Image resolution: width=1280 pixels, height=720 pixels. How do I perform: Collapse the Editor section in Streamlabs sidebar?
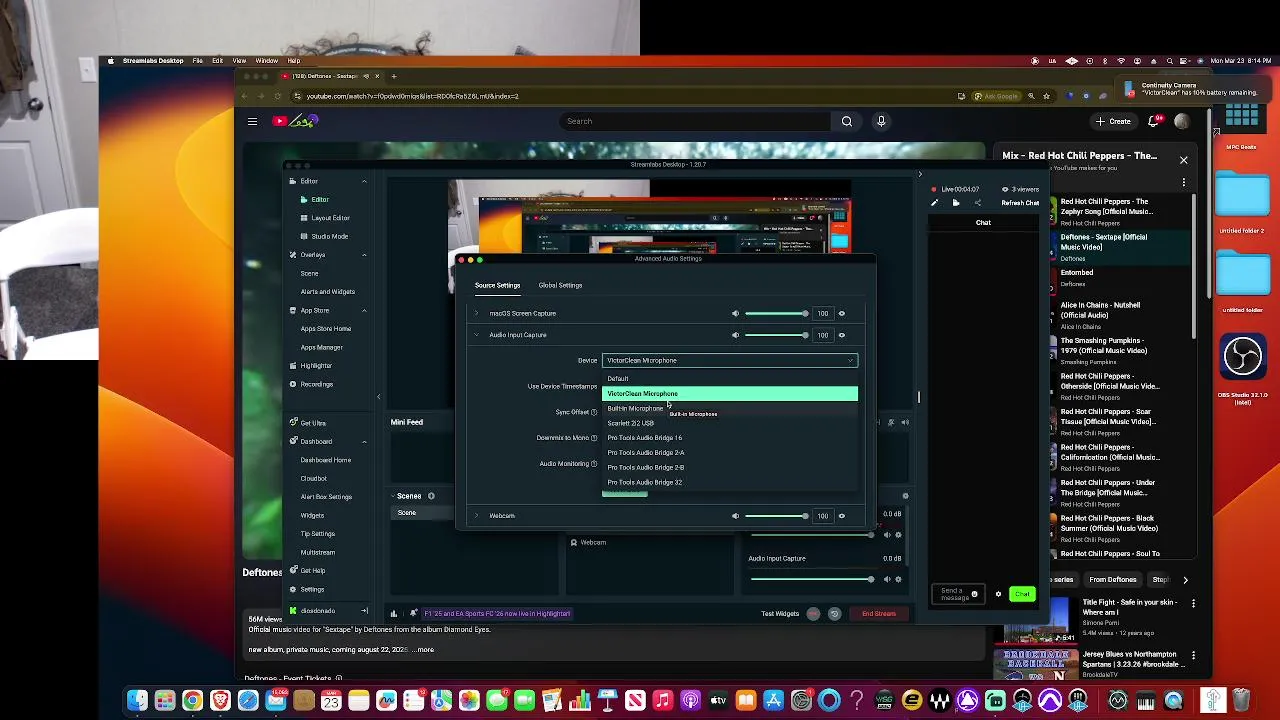tap(364, 181)
